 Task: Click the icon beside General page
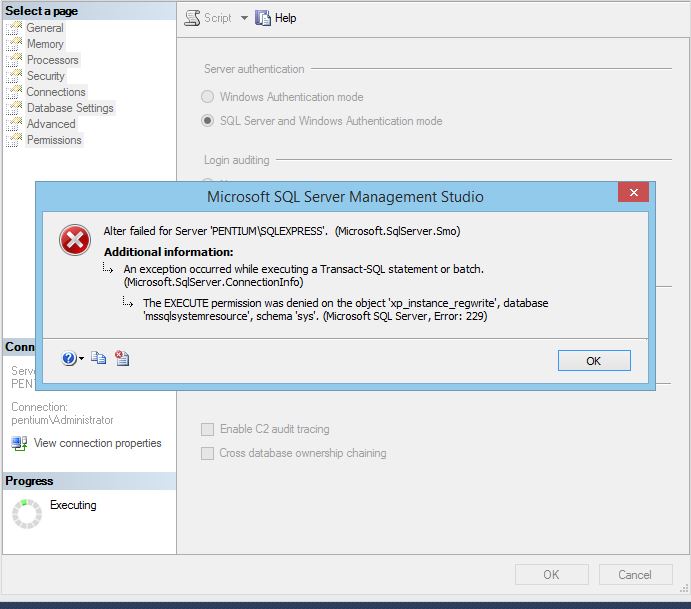[x=14, y=28]
